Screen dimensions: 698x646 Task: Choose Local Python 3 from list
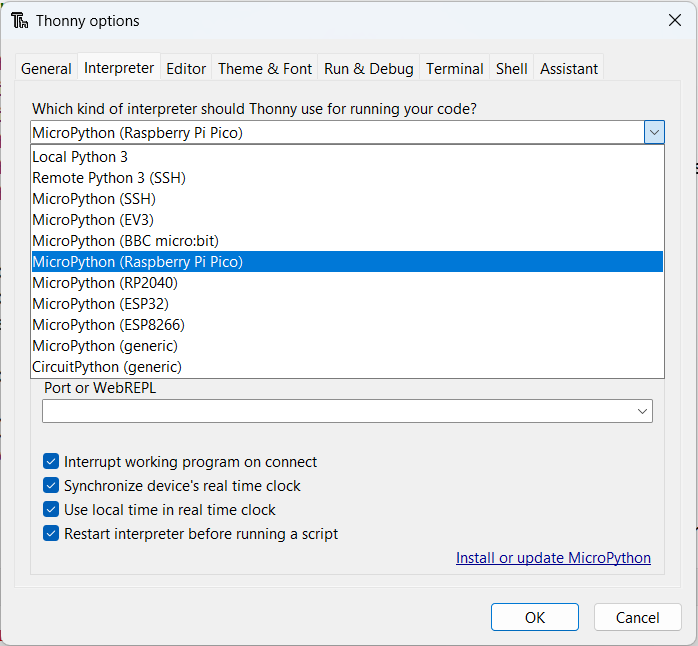tap(347, 157)
